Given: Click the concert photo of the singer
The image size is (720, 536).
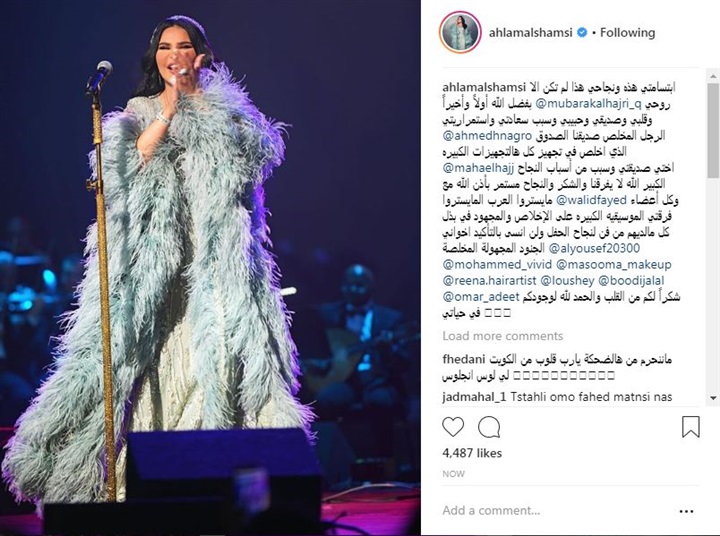Looking at the screenshot, I should pyautogui.click(x=210, y=268).
